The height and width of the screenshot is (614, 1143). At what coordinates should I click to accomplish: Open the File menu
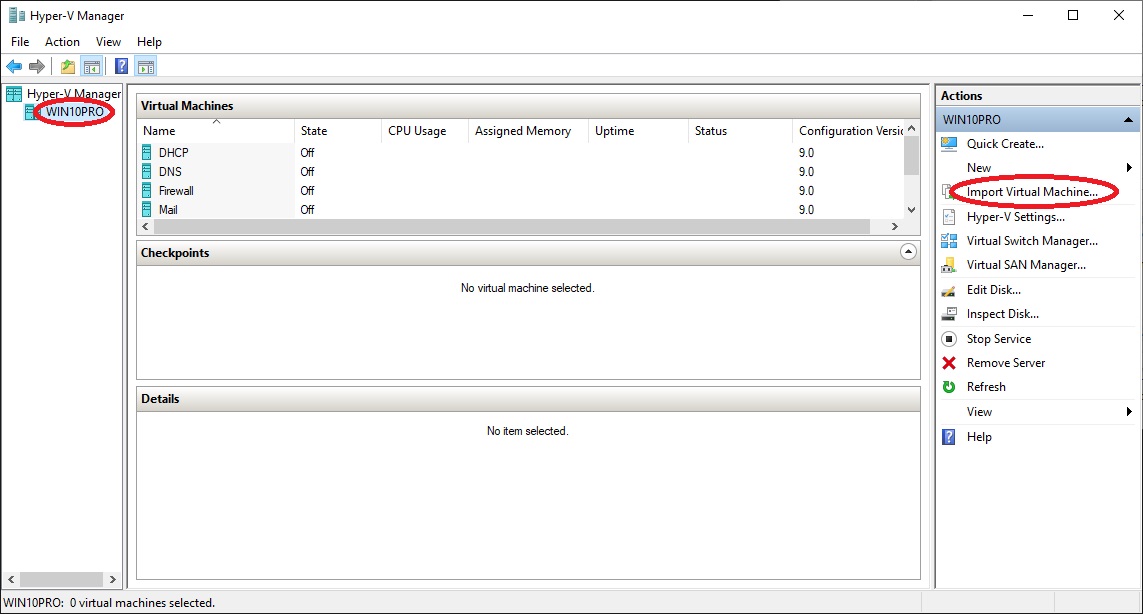(x=20, y=42)
